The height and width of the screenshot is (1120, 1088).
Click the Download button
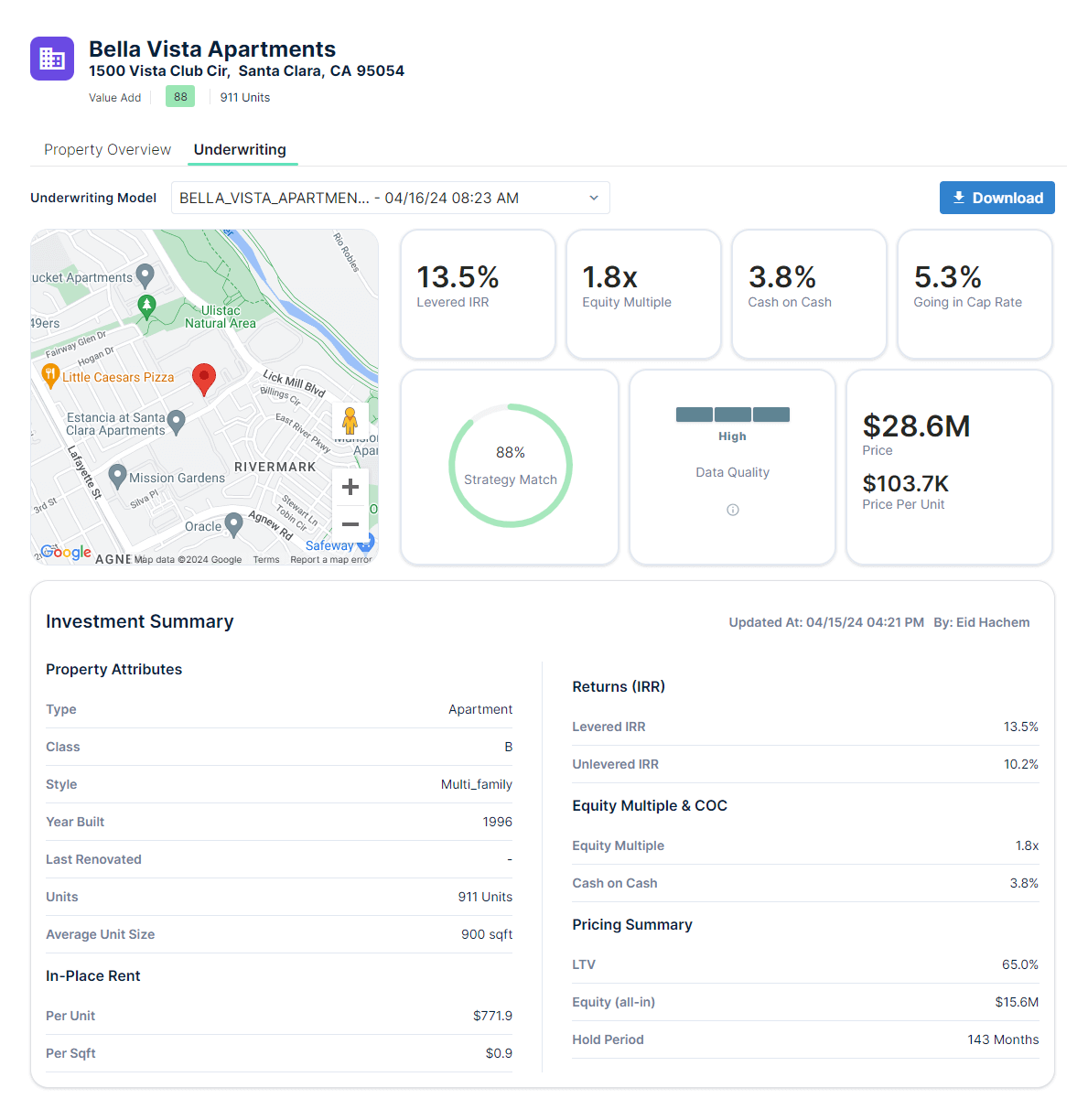click(x=996, y=197)
